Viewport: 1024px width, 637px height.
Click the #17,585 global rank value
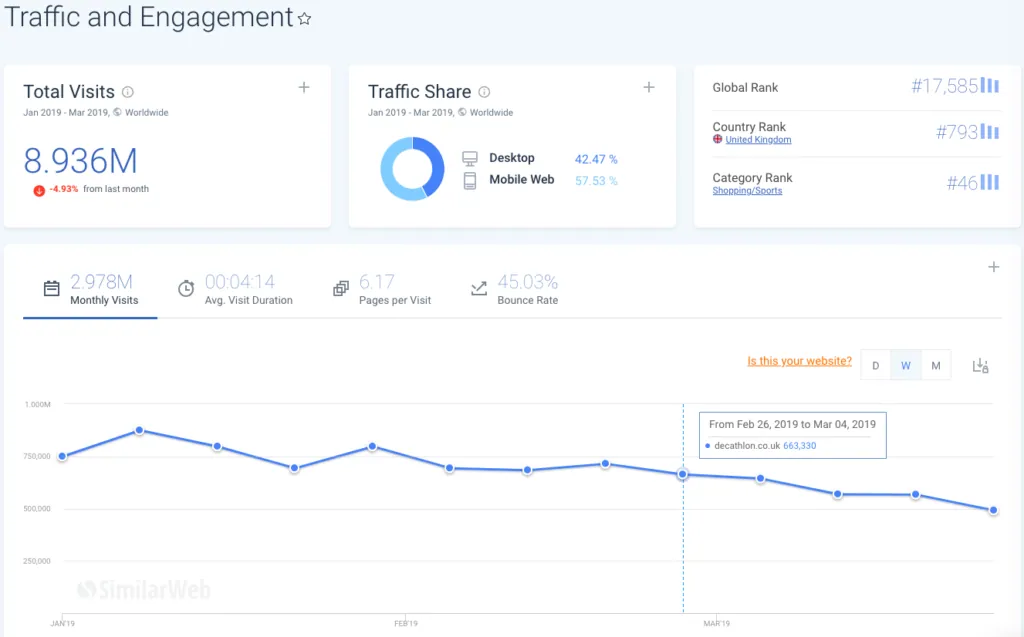click(x=944, y=86)
